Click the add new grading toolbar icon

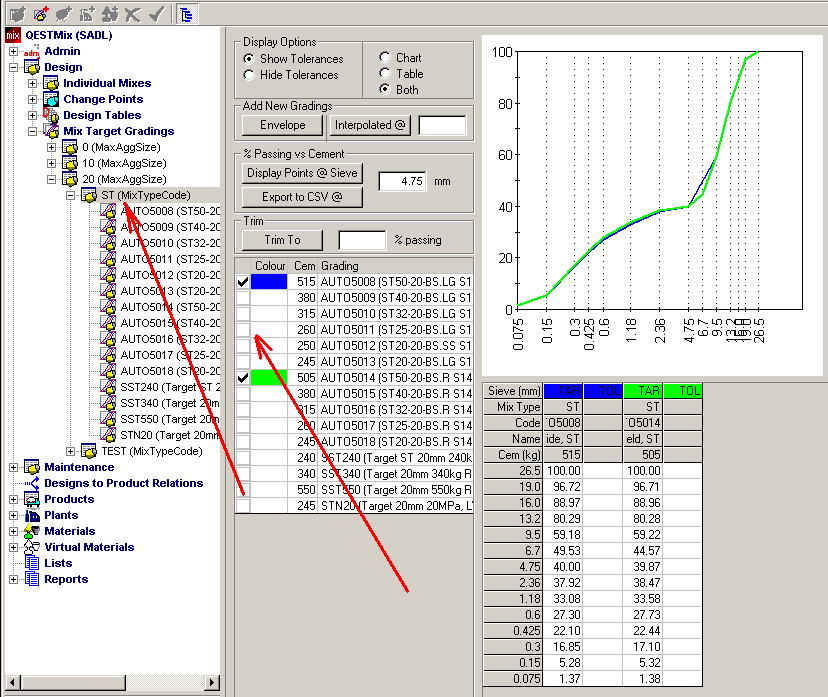coord(41,14)
